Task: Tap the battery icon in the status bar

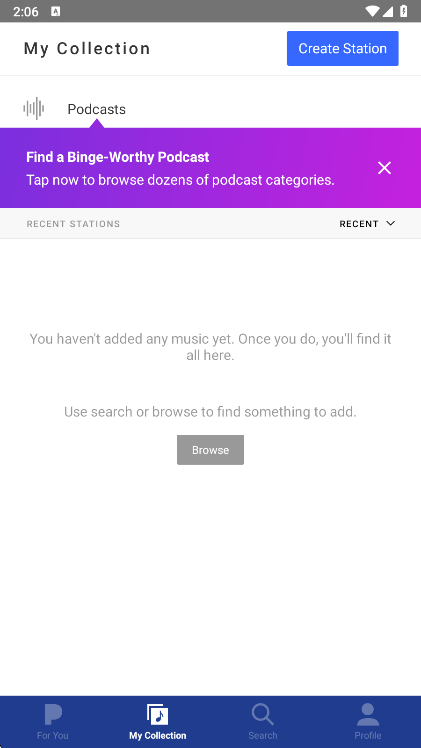Action: pos(403,11)
